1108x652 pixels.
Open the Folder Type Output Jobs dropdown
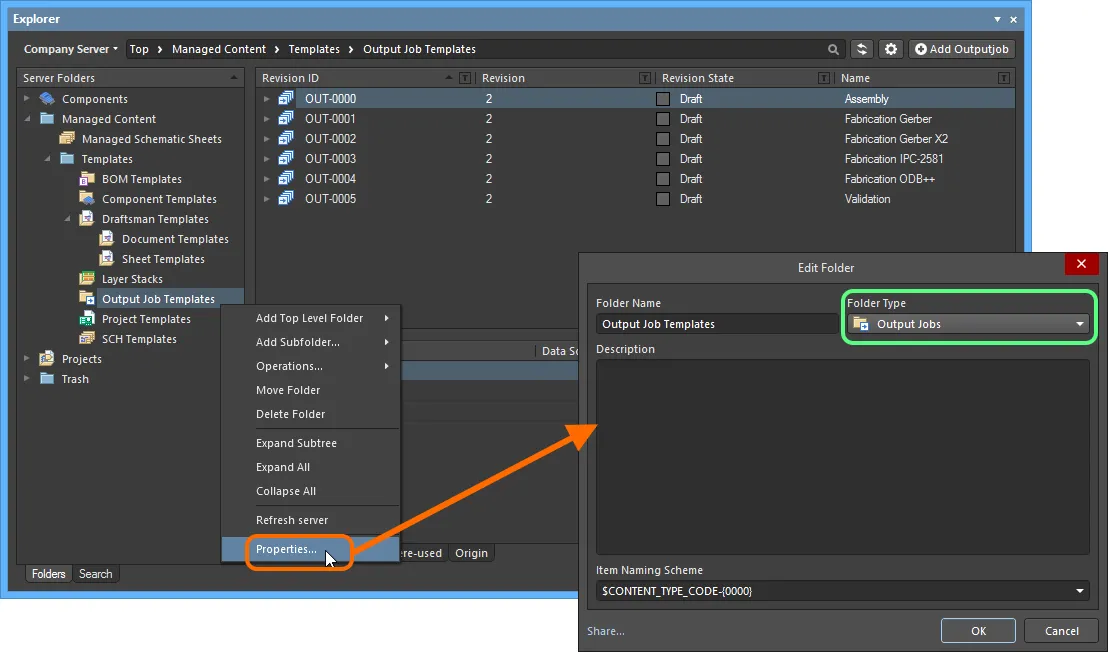968,324
